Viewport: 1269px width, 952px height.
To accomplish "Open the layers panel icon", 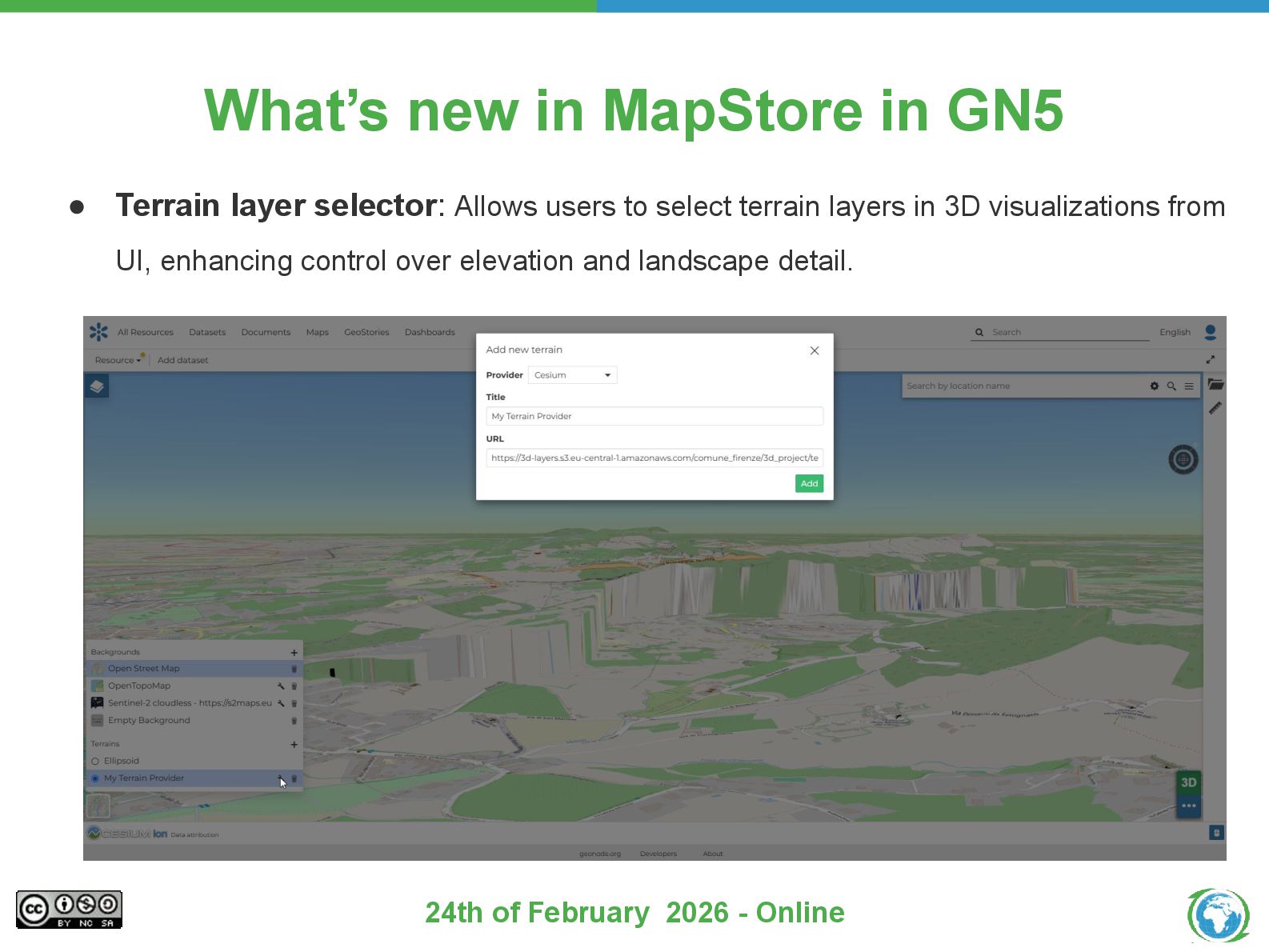I will click(97, 386).
